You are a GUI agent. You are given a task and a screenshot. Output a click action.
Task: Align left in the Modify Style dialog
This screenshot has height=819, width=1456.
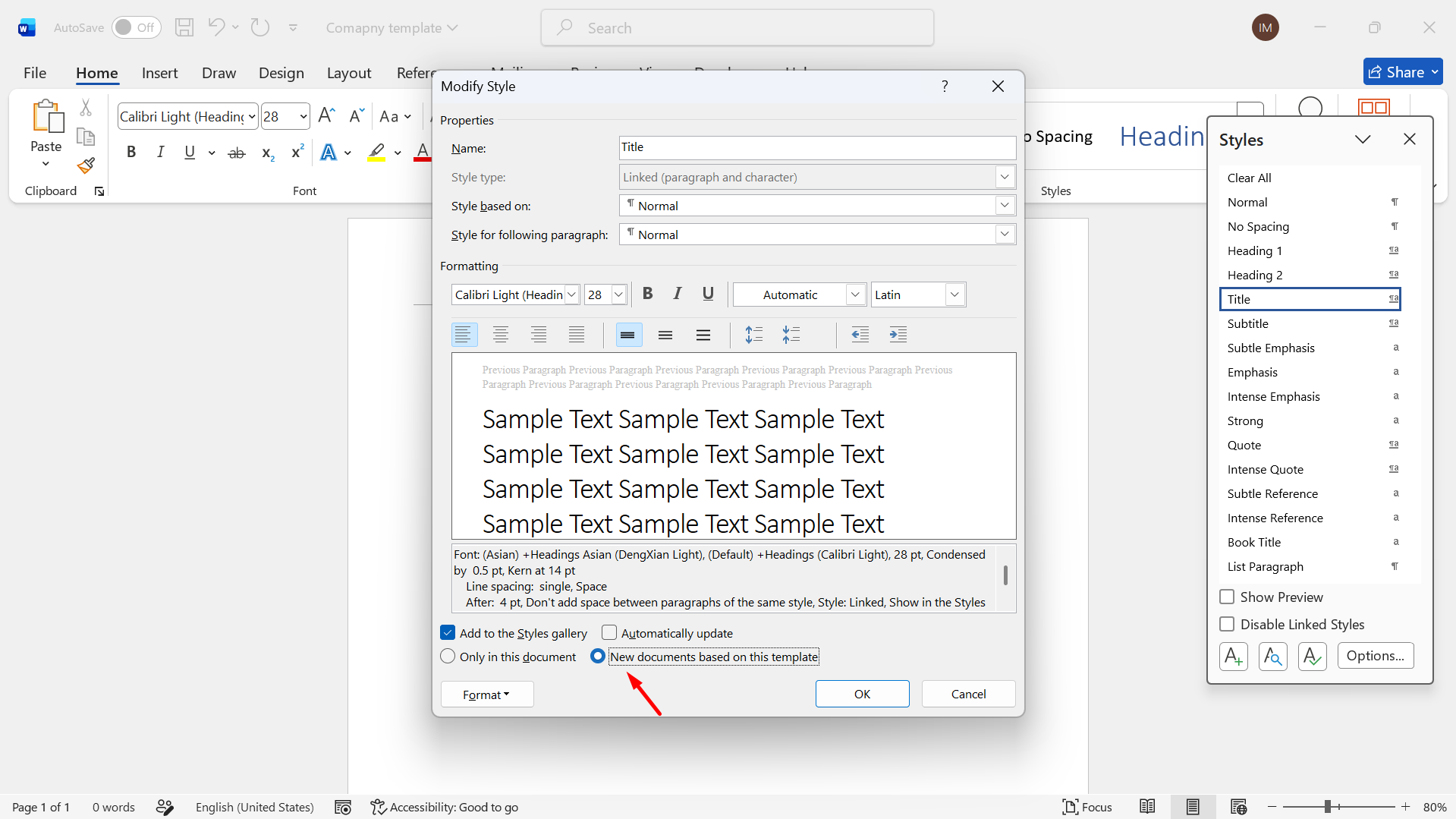click(x=464, y=335)
